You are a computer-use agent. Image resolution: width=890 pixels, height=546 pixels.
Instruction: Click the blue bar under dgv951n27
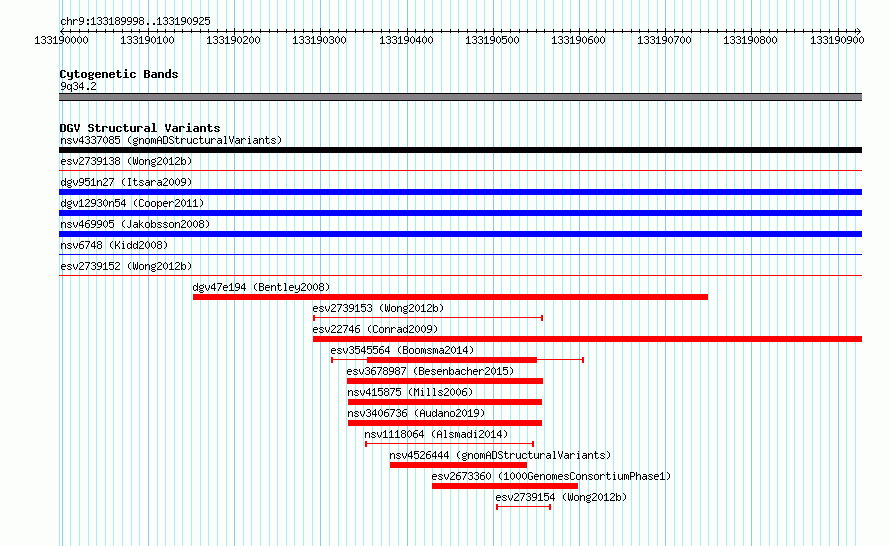tap(460, 192)
